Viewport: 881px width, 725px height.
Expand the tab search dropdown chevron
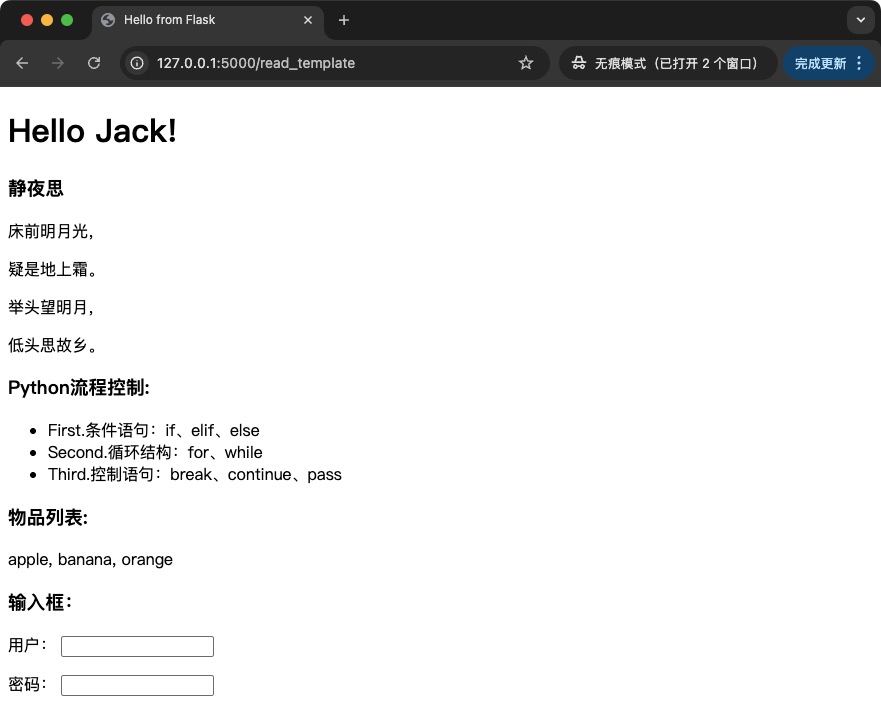[860, 20]
